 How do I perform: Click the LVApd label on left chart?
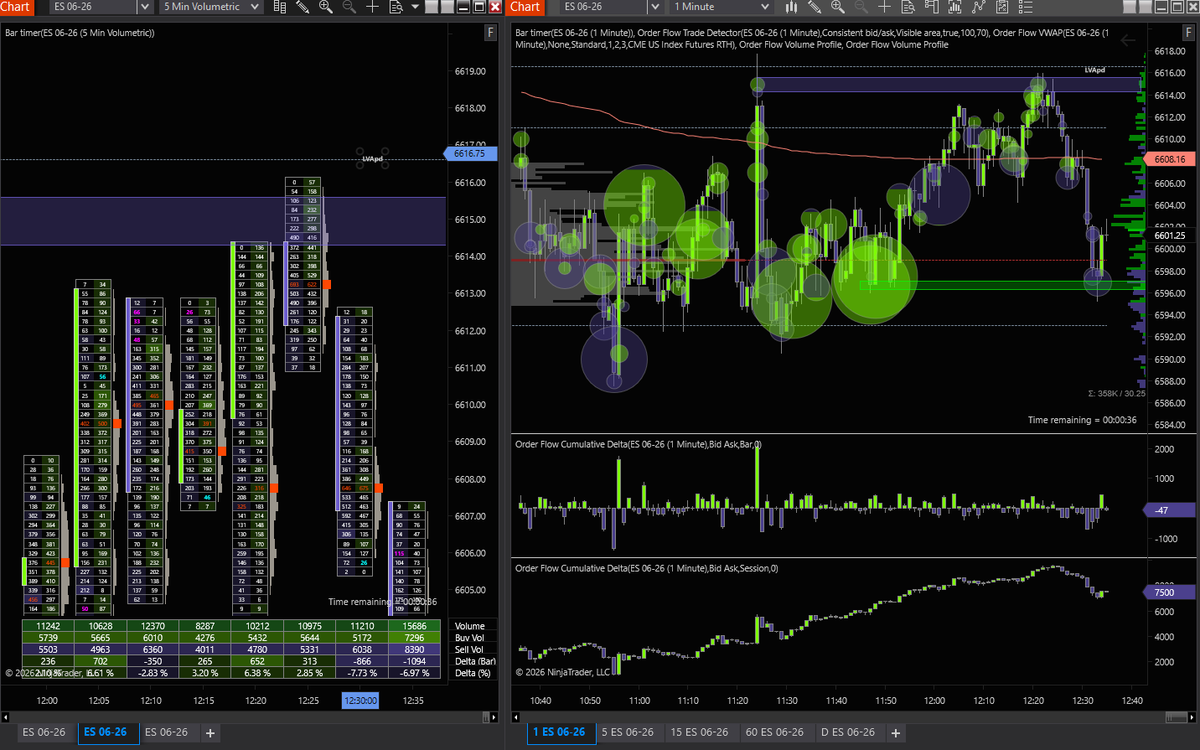pos(372,159)
